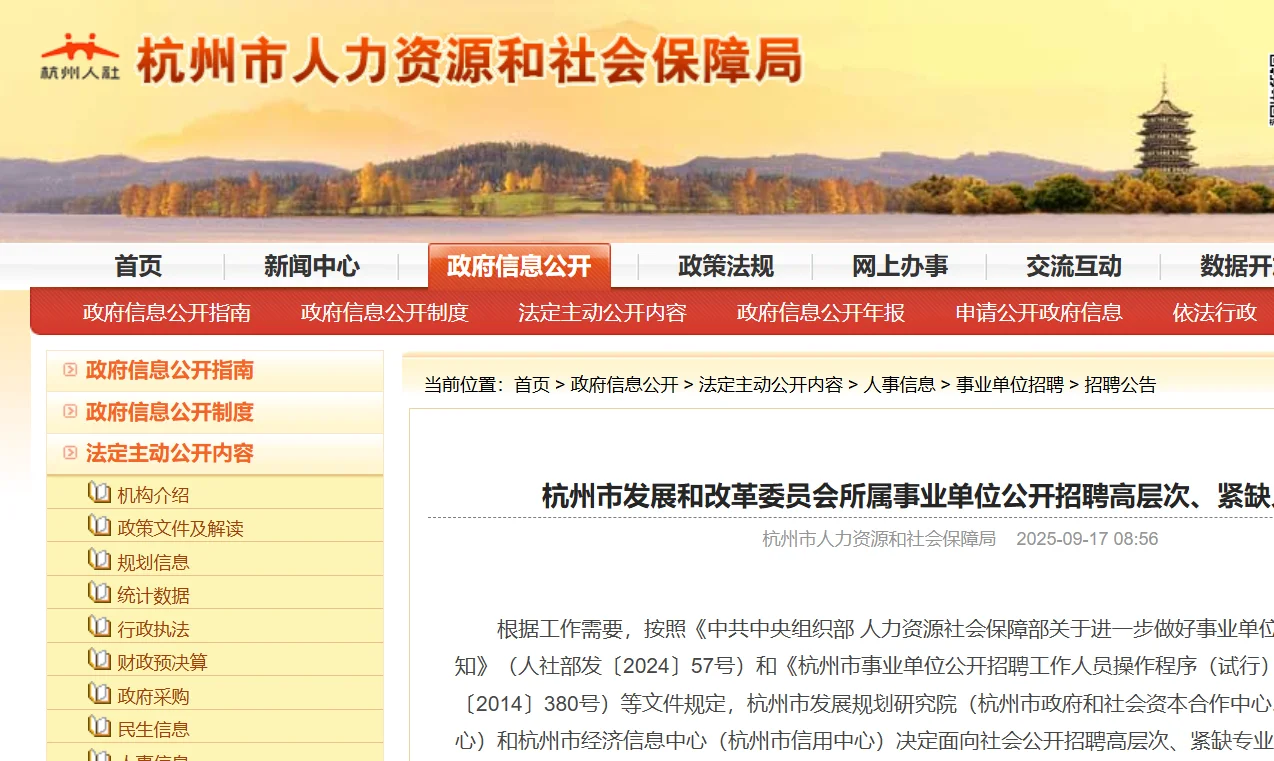
Task: Click the article headline 杭州市发展和改革委员会所属事业单位公开招聘
Action: pos(907,496)
